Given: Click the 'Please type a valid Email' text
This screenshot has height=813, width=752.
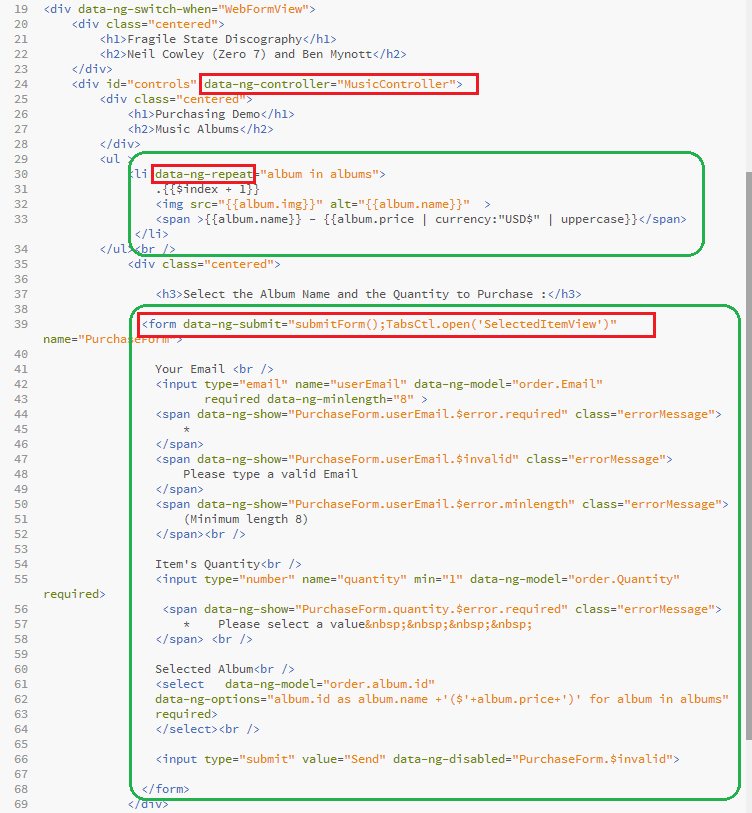Looking at the screenshot, I should [270, 474].
